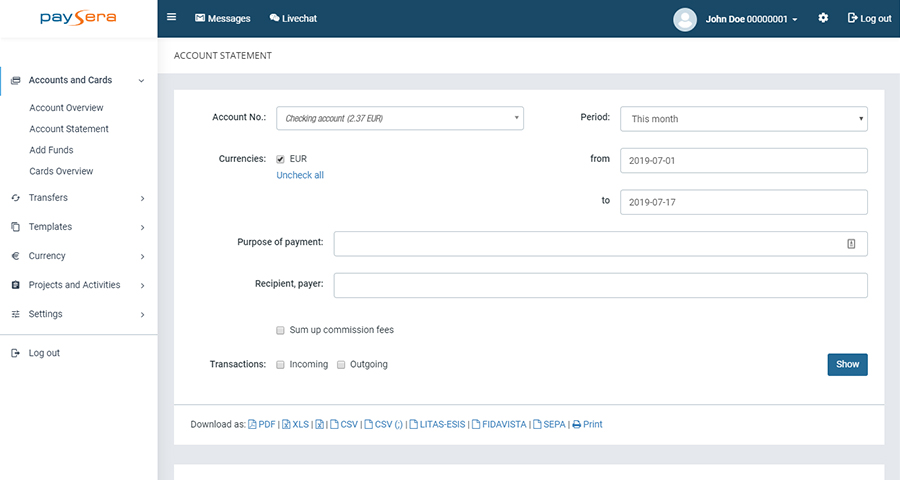Open Livechat in the top navigation
Image resolution: width=900 pixels, height=480 pixels.
(293, 18)
